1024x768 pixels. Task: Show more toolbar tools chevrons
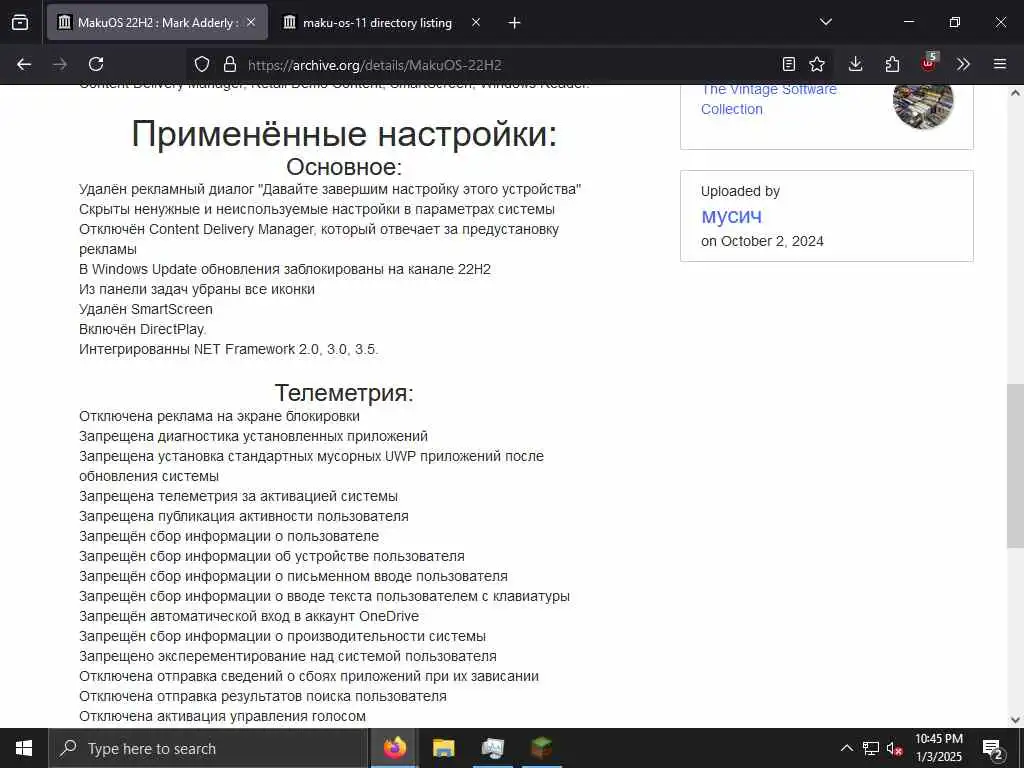coord(963,64)
